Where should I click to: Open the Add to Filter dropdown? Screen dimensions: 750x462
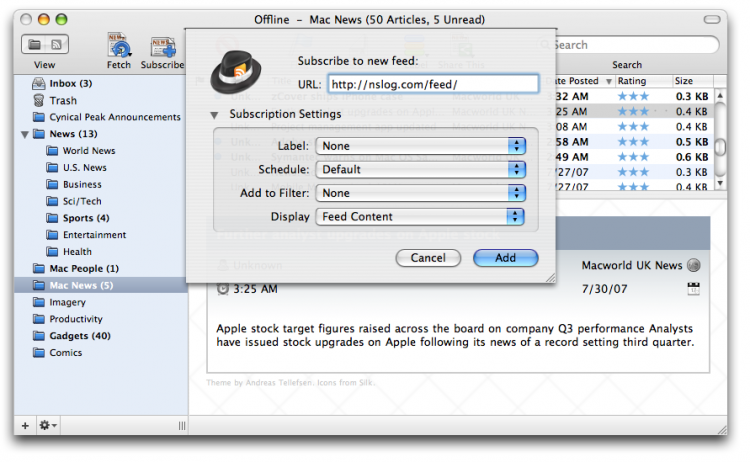tap(421, 193)
